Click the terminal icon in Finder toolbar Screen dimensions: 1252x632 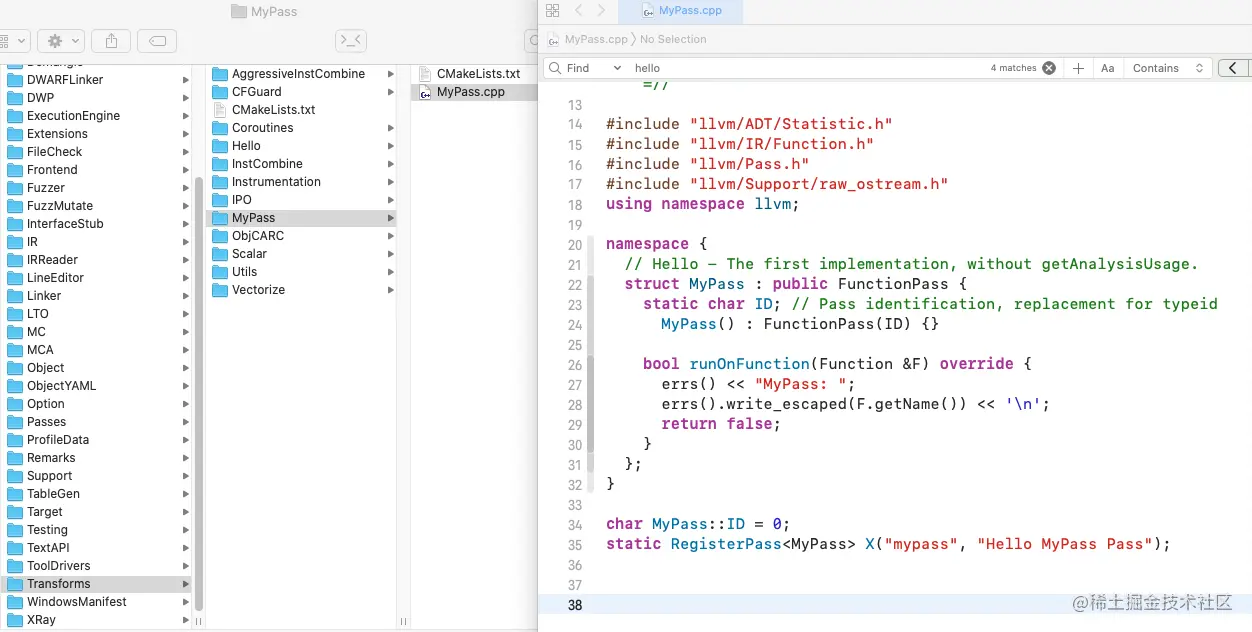click(x=350, y=41)
